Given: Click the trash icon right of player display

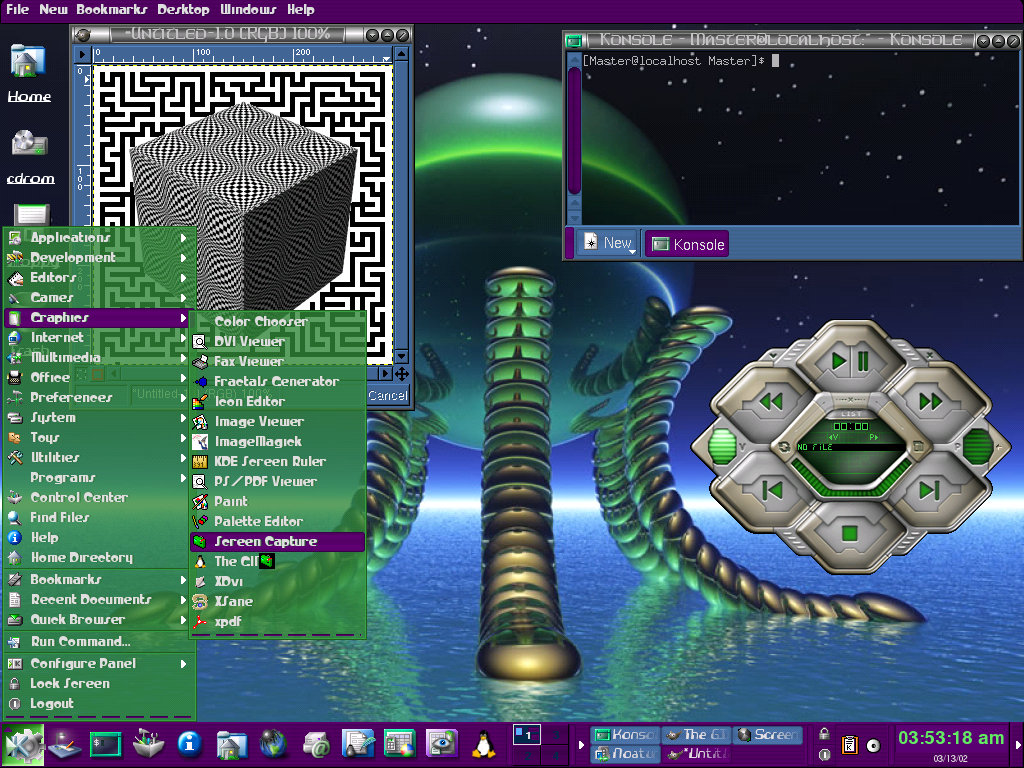Looking at the screenshot, I should click(x=918, y=447).
